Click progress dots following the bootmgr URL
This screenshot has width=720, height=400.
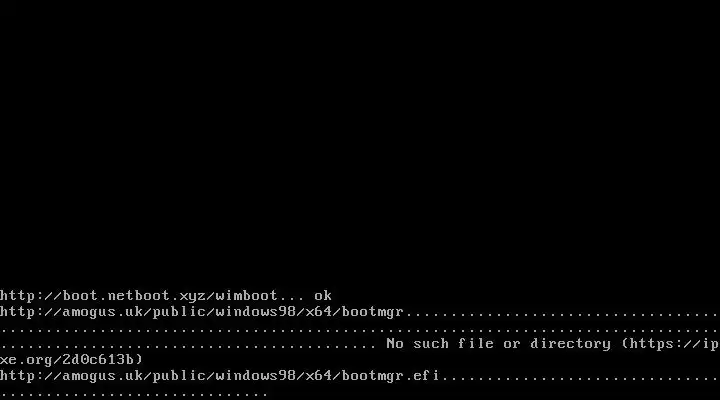pos(562,315)
